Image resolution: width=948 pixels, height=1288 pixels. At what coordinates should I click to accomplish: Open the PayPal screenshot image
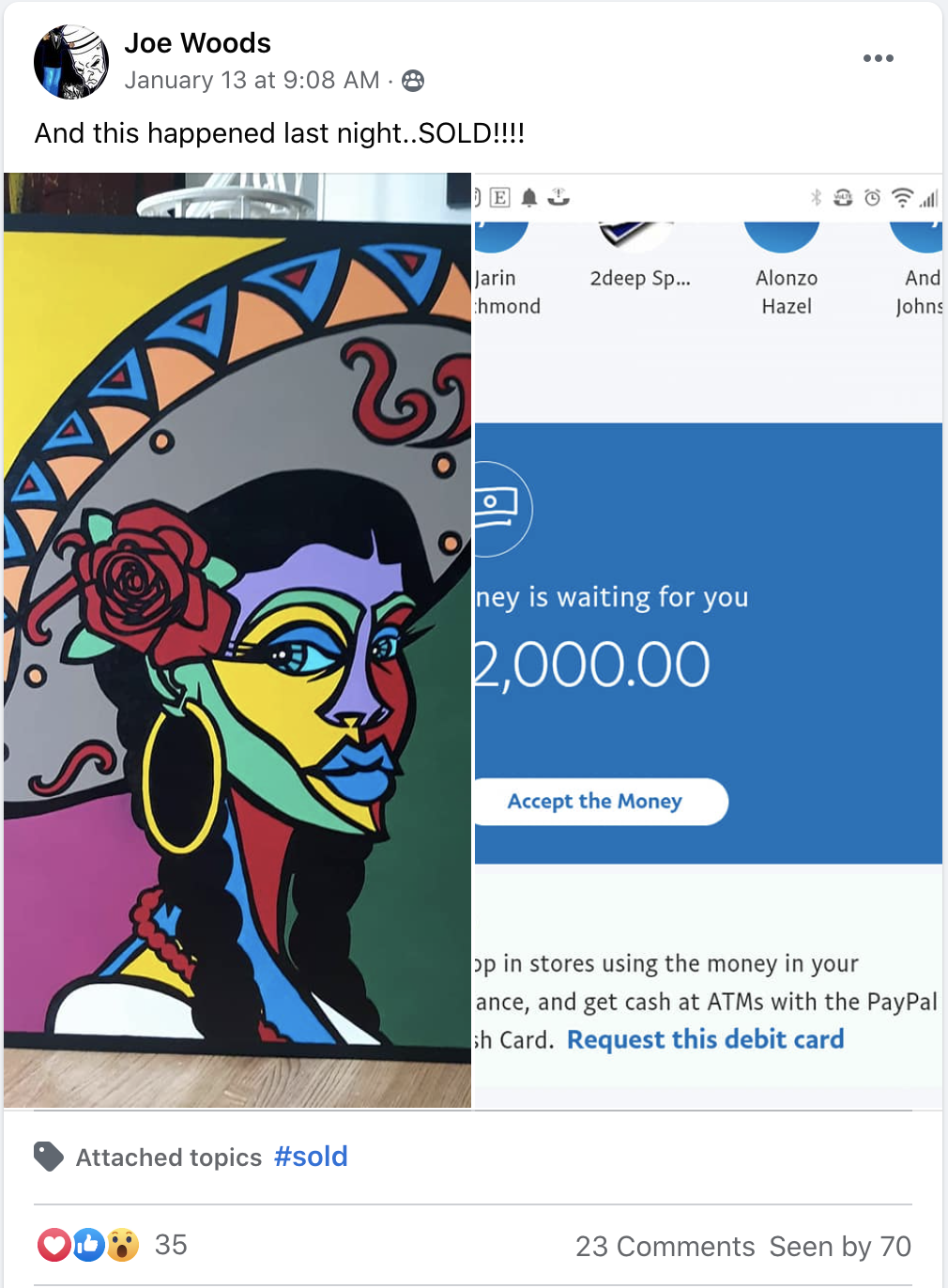pyautogui.click(x=709, y=640)
